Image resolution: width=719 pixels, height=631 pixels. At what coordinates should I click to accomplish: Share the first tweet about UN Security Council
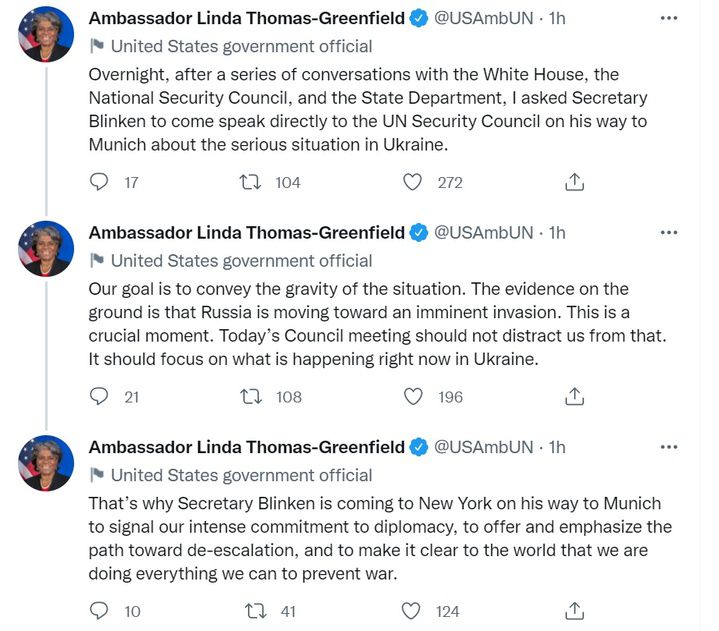[x=574, y=182]
